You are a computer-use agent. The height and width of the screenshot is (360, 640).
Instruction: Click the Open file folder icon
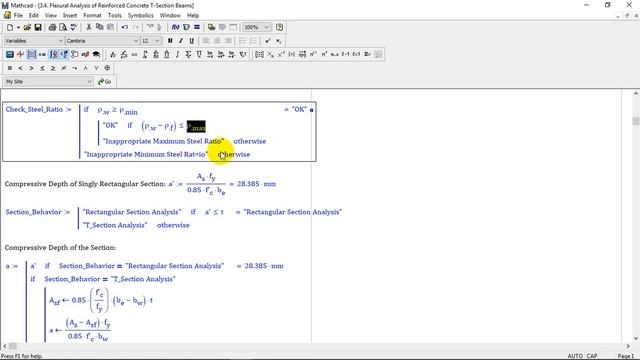(27, 27)
